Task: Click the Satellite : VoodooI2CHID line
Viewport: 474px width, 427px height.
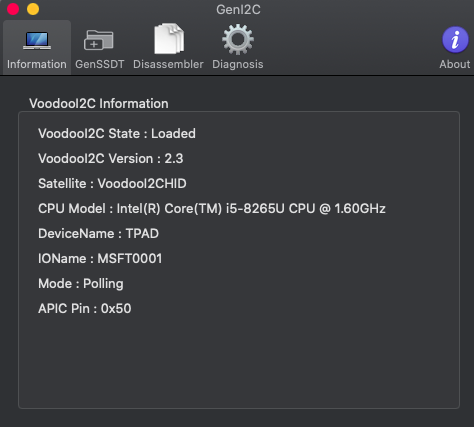Action: (112, 184)
